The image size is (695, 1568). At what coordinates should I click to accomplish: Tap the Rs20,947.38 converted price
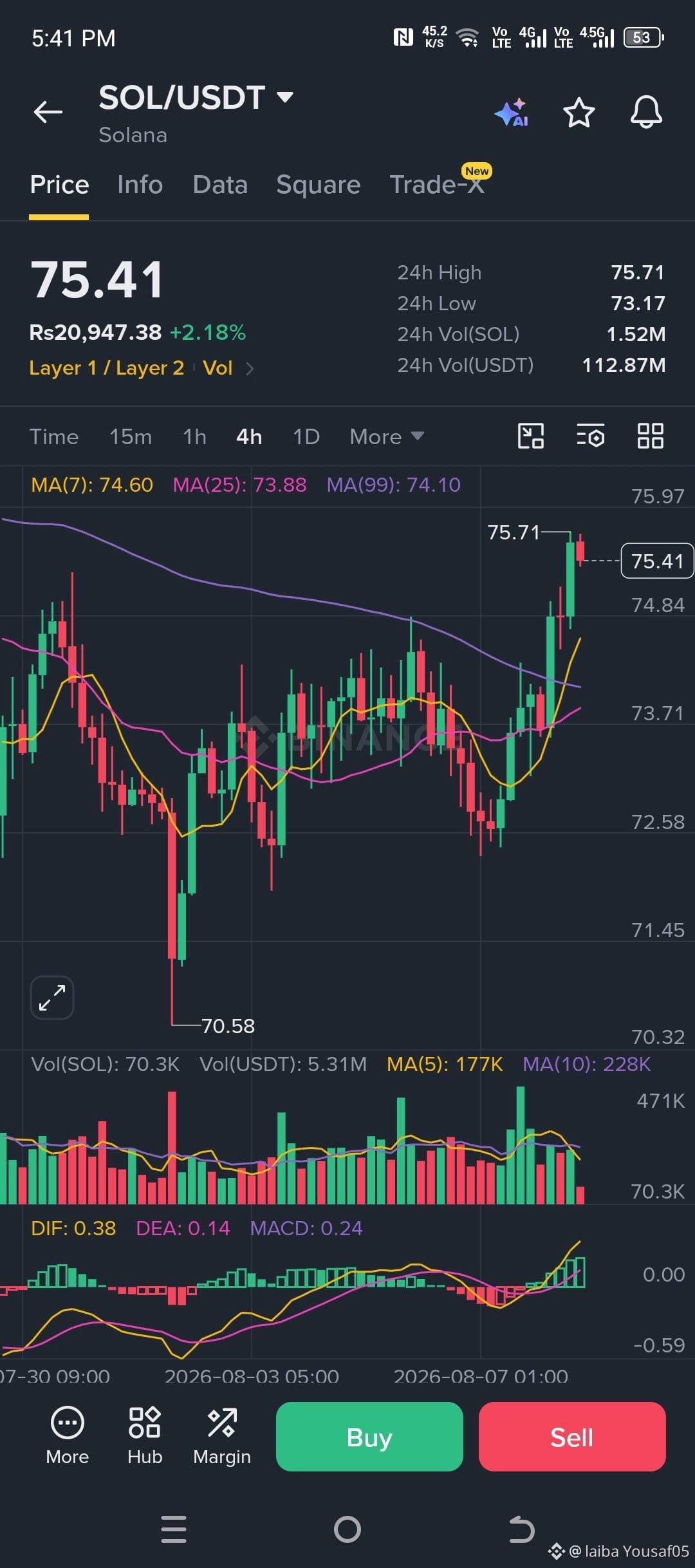95,333
